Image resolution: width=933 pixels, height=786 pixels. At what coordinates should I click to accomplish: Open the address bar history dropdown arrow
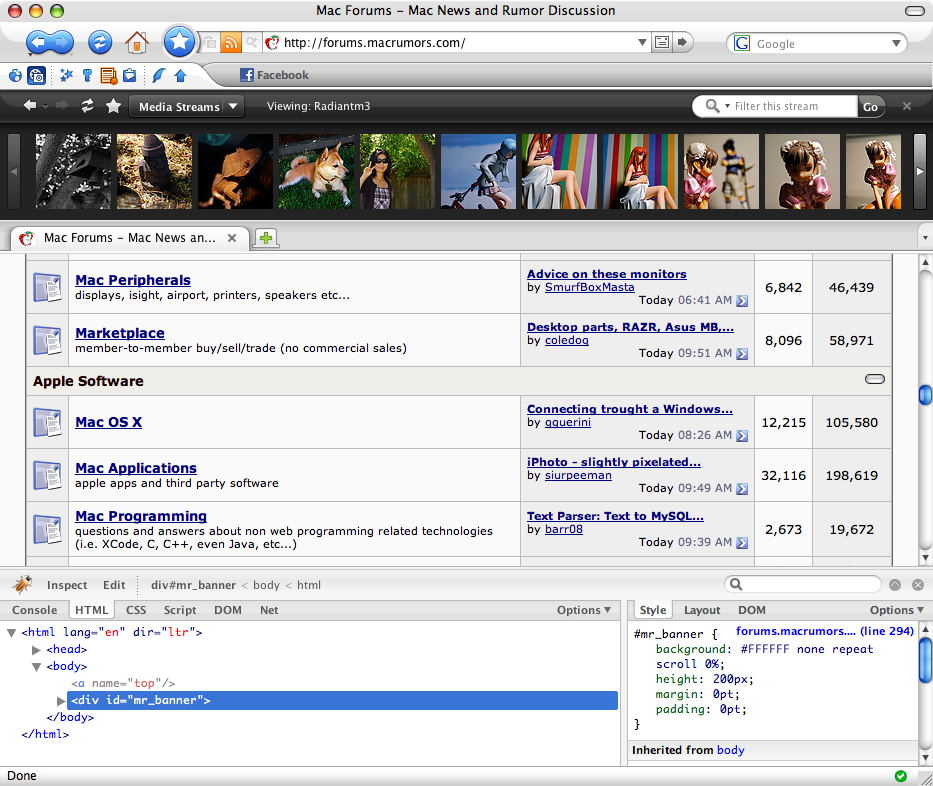642,42
